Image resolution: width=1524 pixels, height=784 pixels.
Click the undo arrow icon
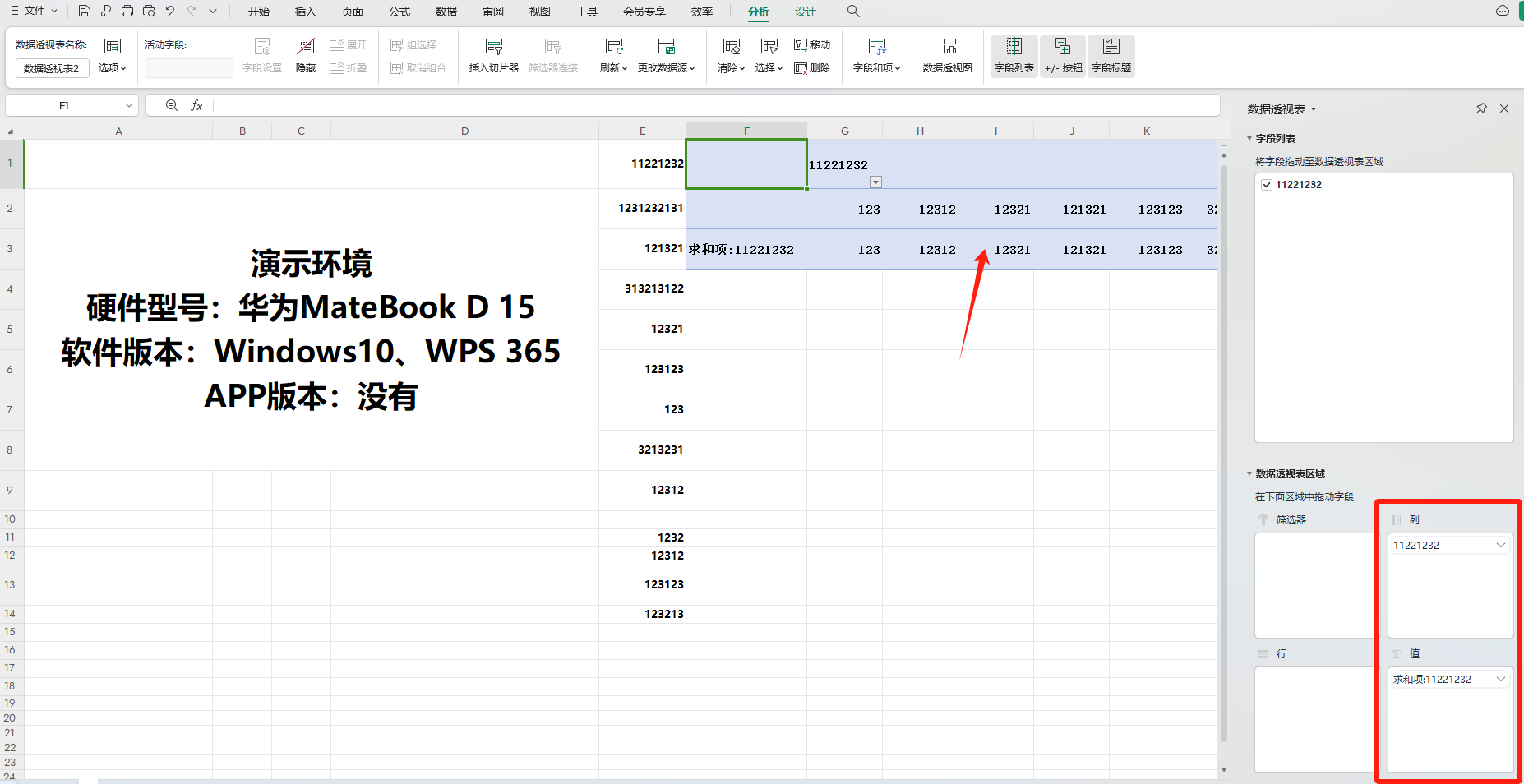click(169, 11)
